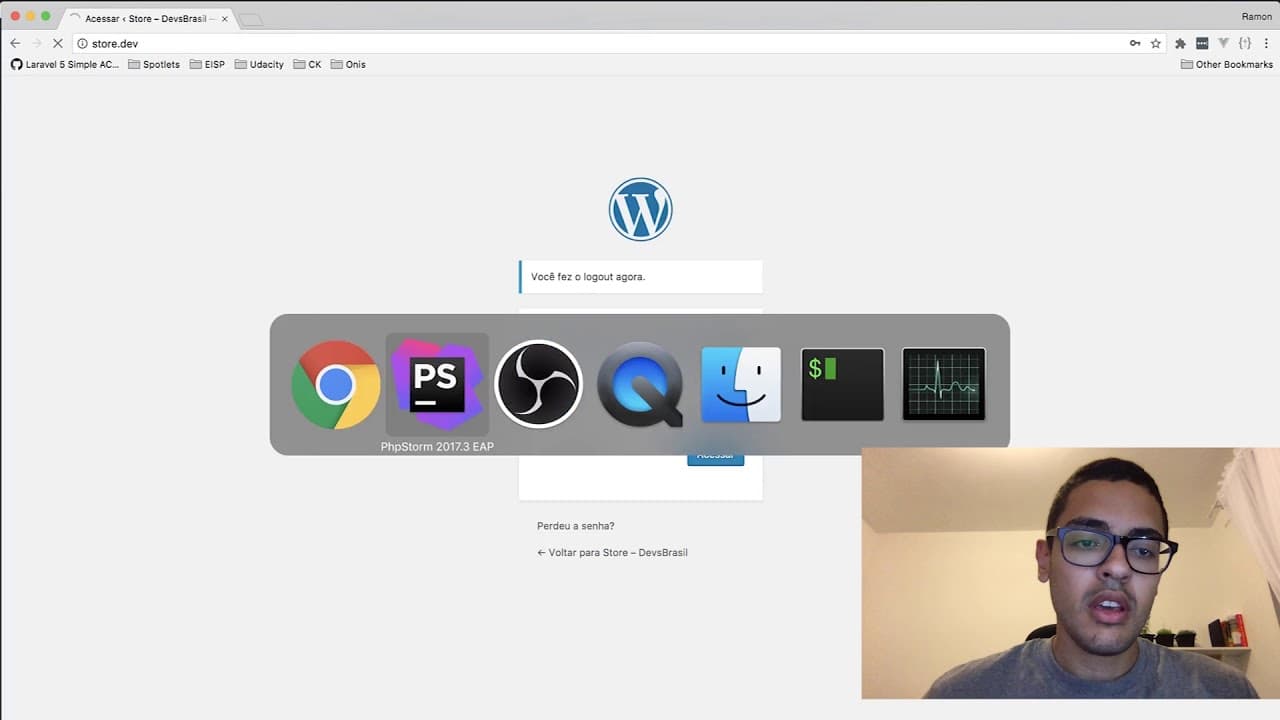This screenshot has height=720, width=1280.
Task: Choose QuickTime Player in the app switcher
Action: 640,385
